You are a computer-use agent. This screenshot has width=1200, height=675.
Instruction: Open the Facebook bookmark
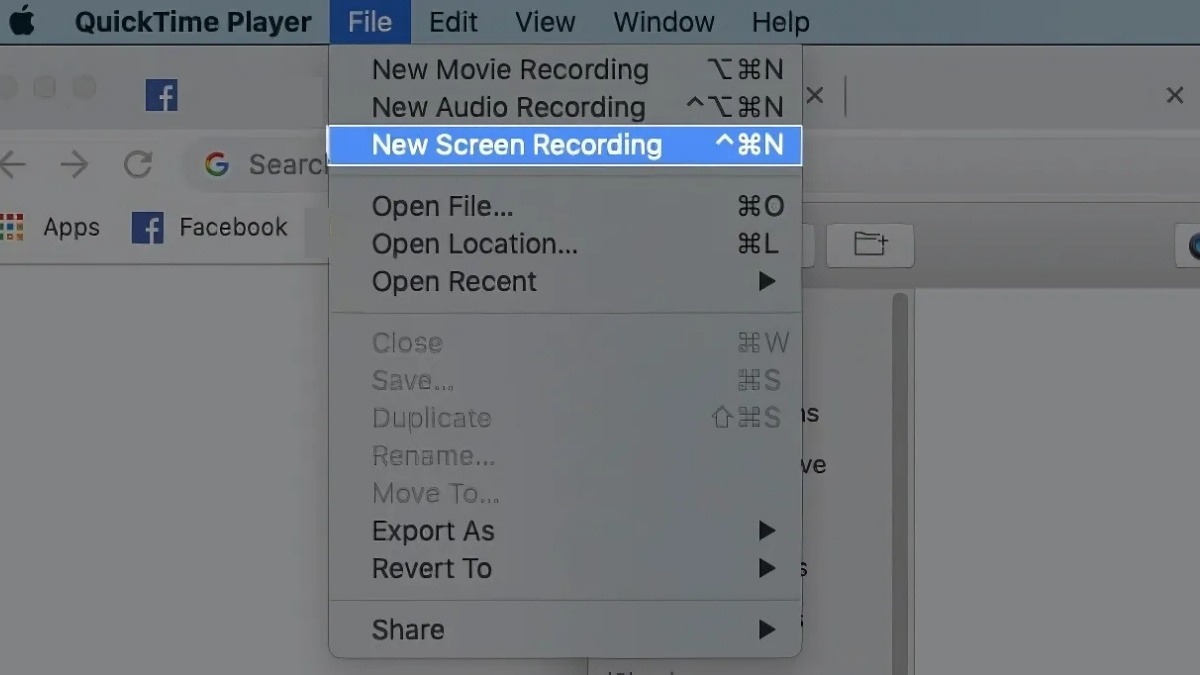click(x=210, y=228)
